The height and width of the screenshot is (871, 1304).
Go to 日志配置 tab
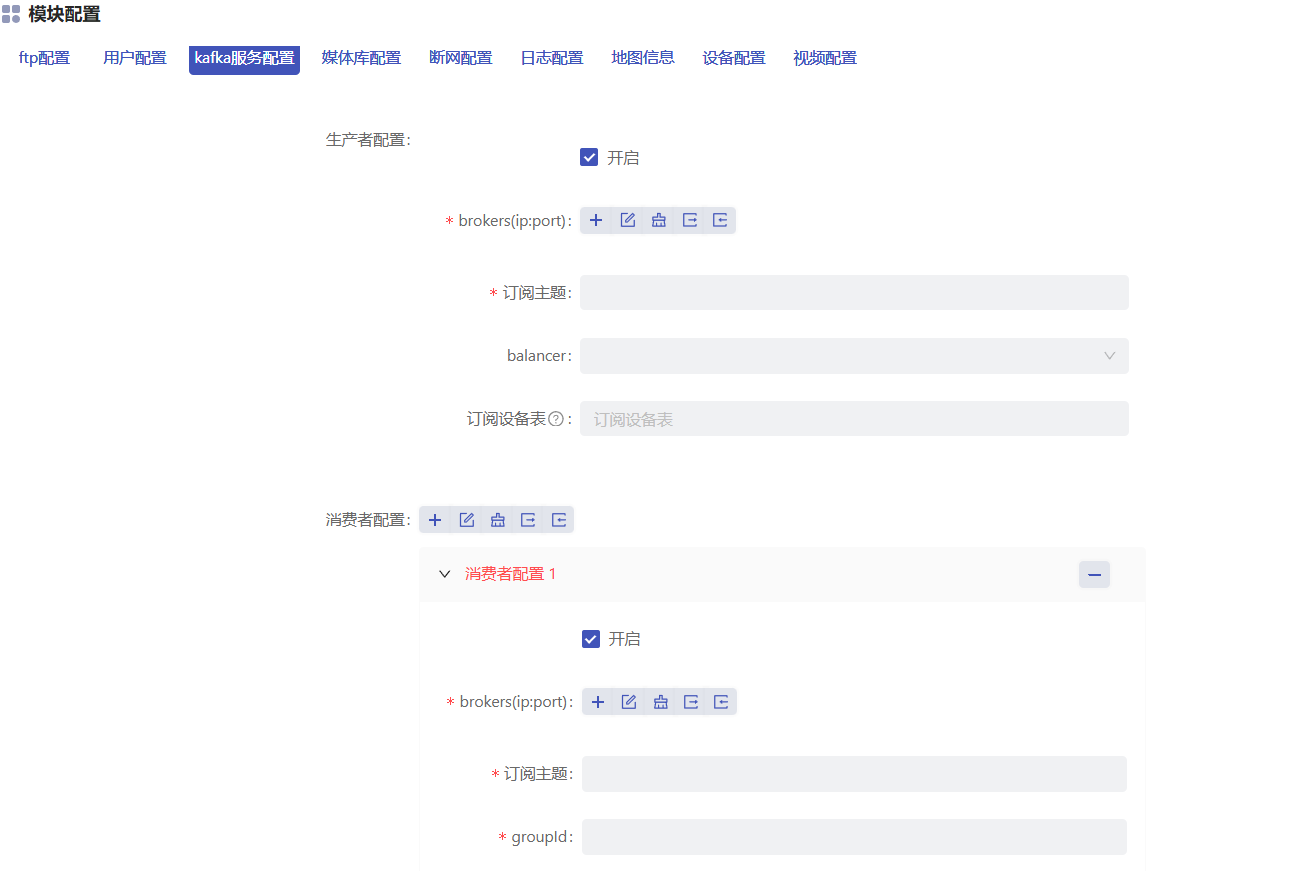(552, 58)
